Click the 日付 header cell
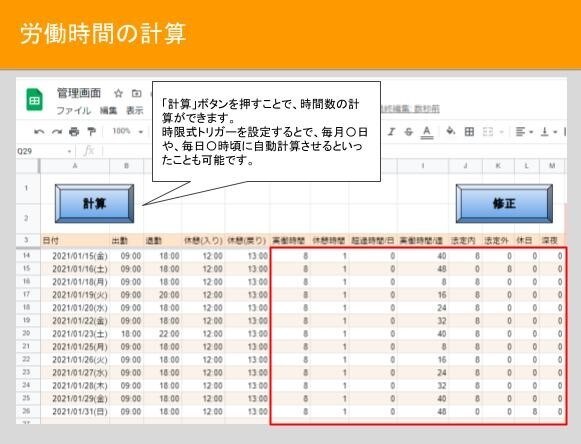The image size is (581, 444). pos(75,241)
